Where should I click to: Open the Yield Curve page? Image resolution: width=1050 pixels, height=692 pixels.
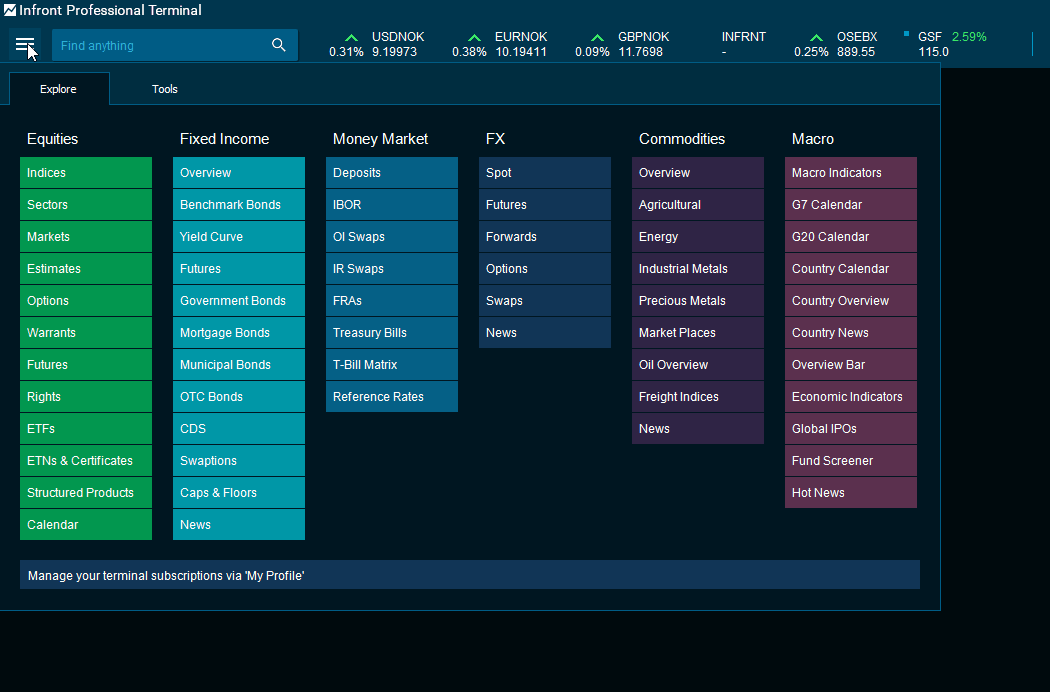(238, 237)
